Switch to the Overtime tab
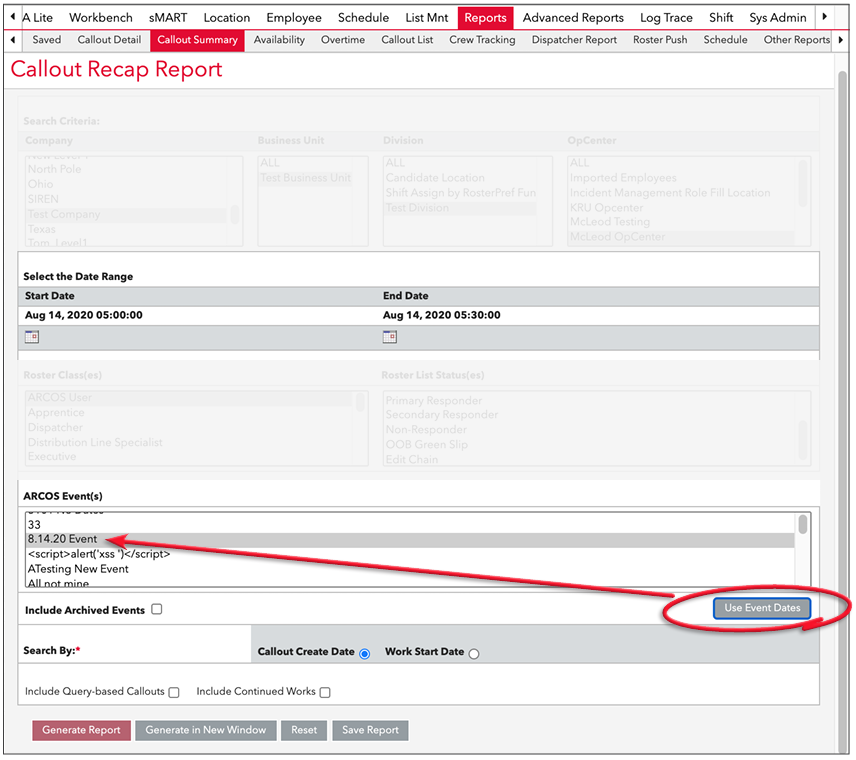The width and height of the screenshot is (856, 760). [x=343, y=40]
